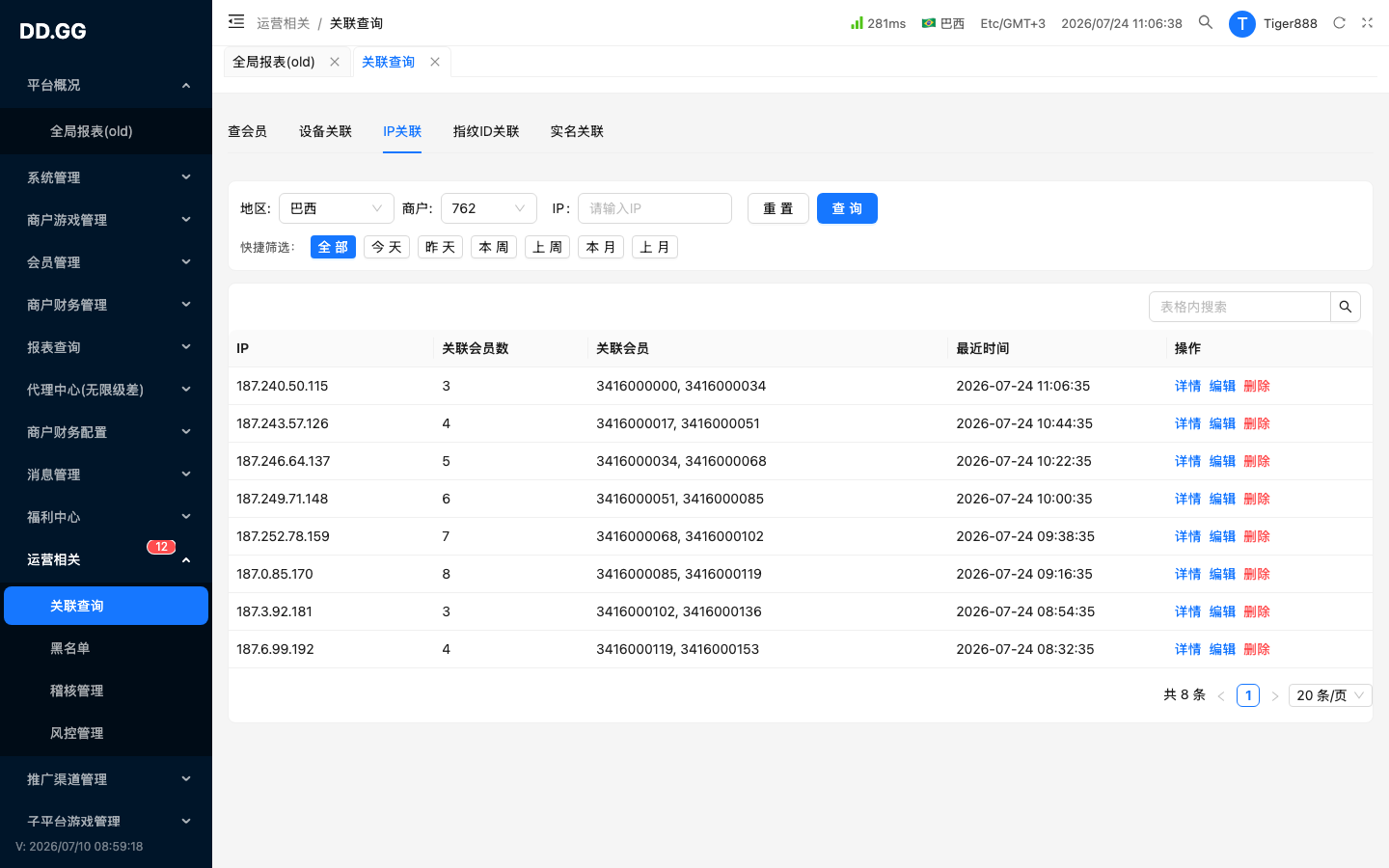Click the 重置 button
Viewport: 1389px width, 868px height.
(778, 208)
